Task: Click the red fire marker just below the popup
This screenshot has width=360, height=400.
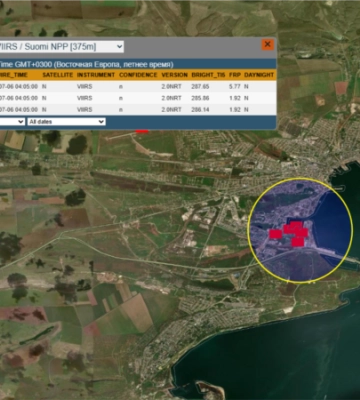Action: tap(142, 131)
